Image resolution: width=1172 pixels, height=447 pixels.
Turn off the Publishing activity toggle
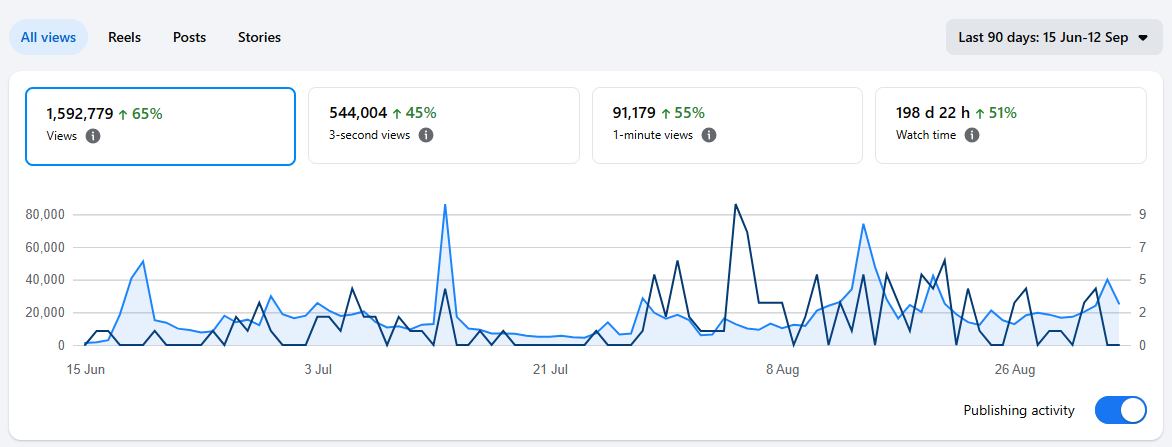point(1120,410)
